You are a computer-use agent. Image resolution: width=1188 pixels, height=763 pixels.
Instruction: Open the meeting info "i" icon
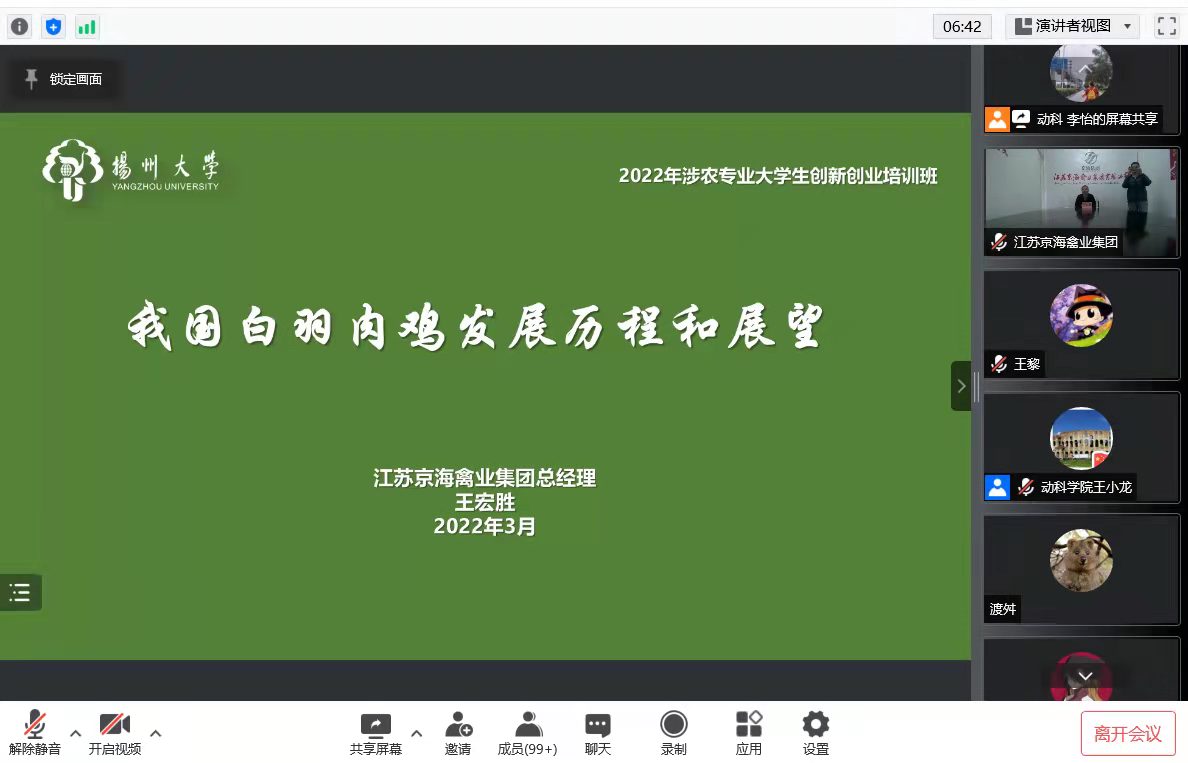pos(19,27)
